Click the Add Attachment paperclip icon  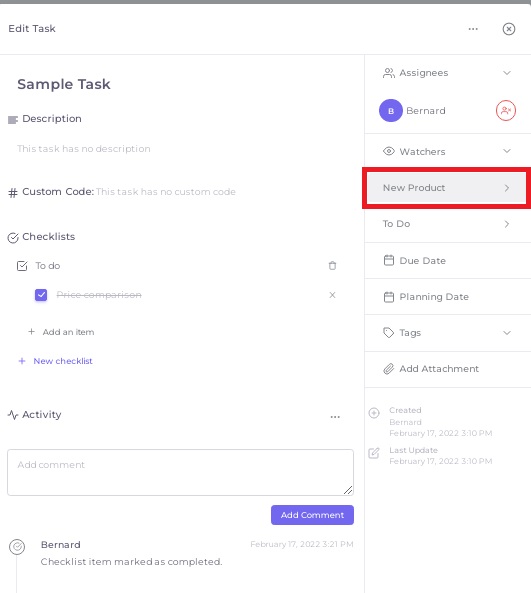(389, 369)
